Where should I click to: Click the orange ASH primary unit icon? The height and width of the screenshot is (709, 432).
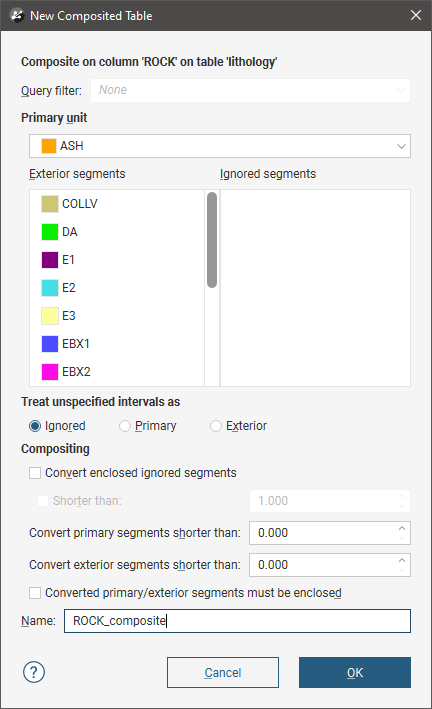click(49, 146)
